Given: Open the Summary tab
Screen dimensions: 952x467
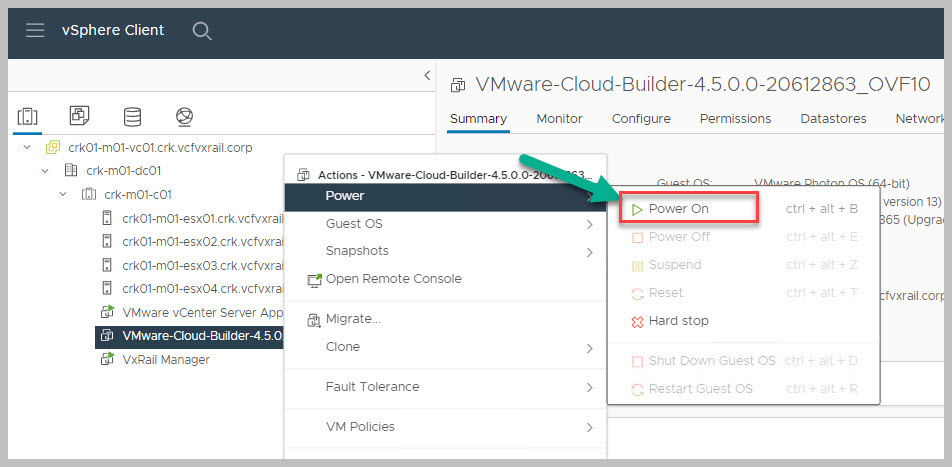Looking at the screenshot, I should (x=478, y=119).
